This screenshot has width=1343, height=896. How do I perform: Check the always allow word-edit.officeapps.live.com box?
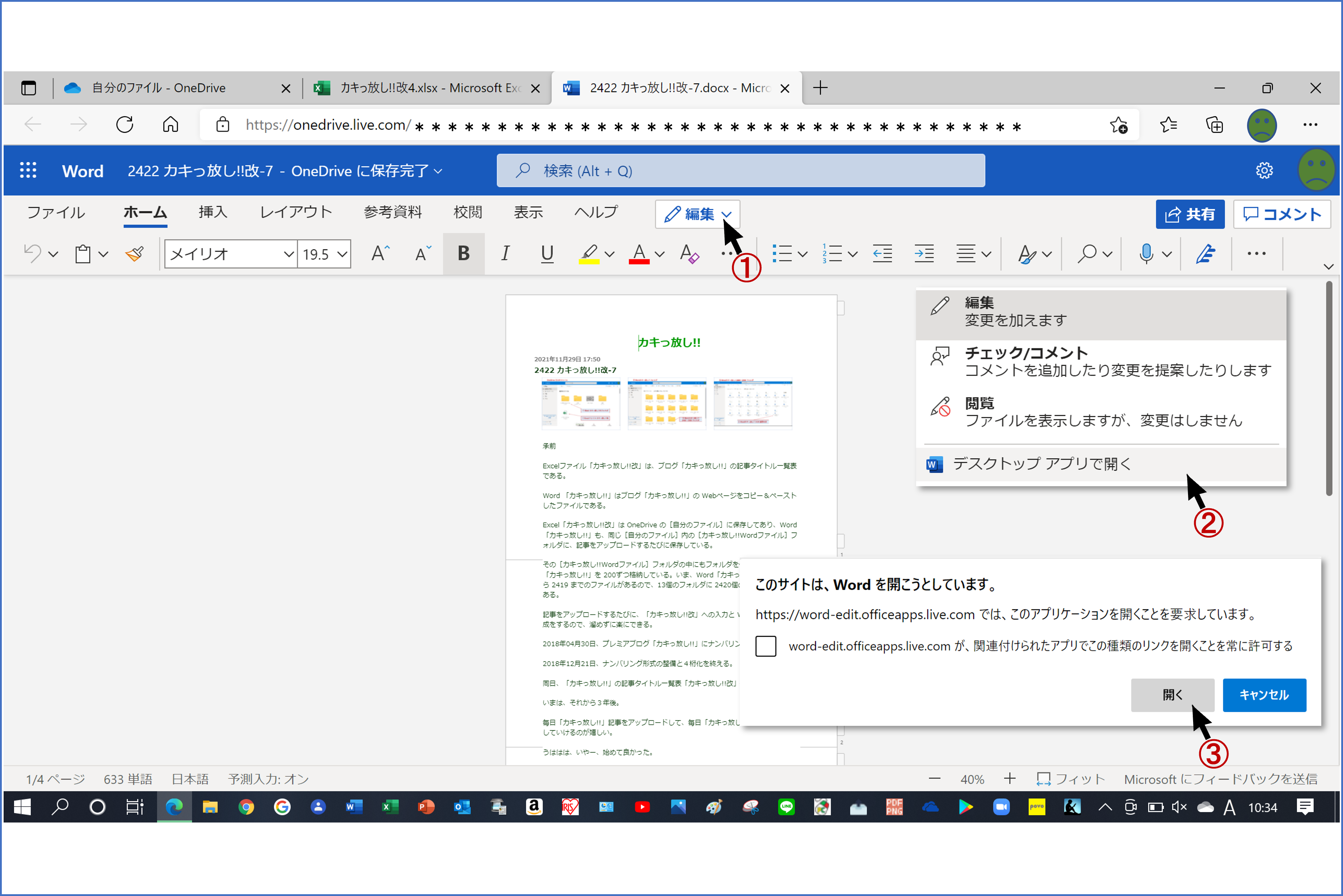click(765, 646)
